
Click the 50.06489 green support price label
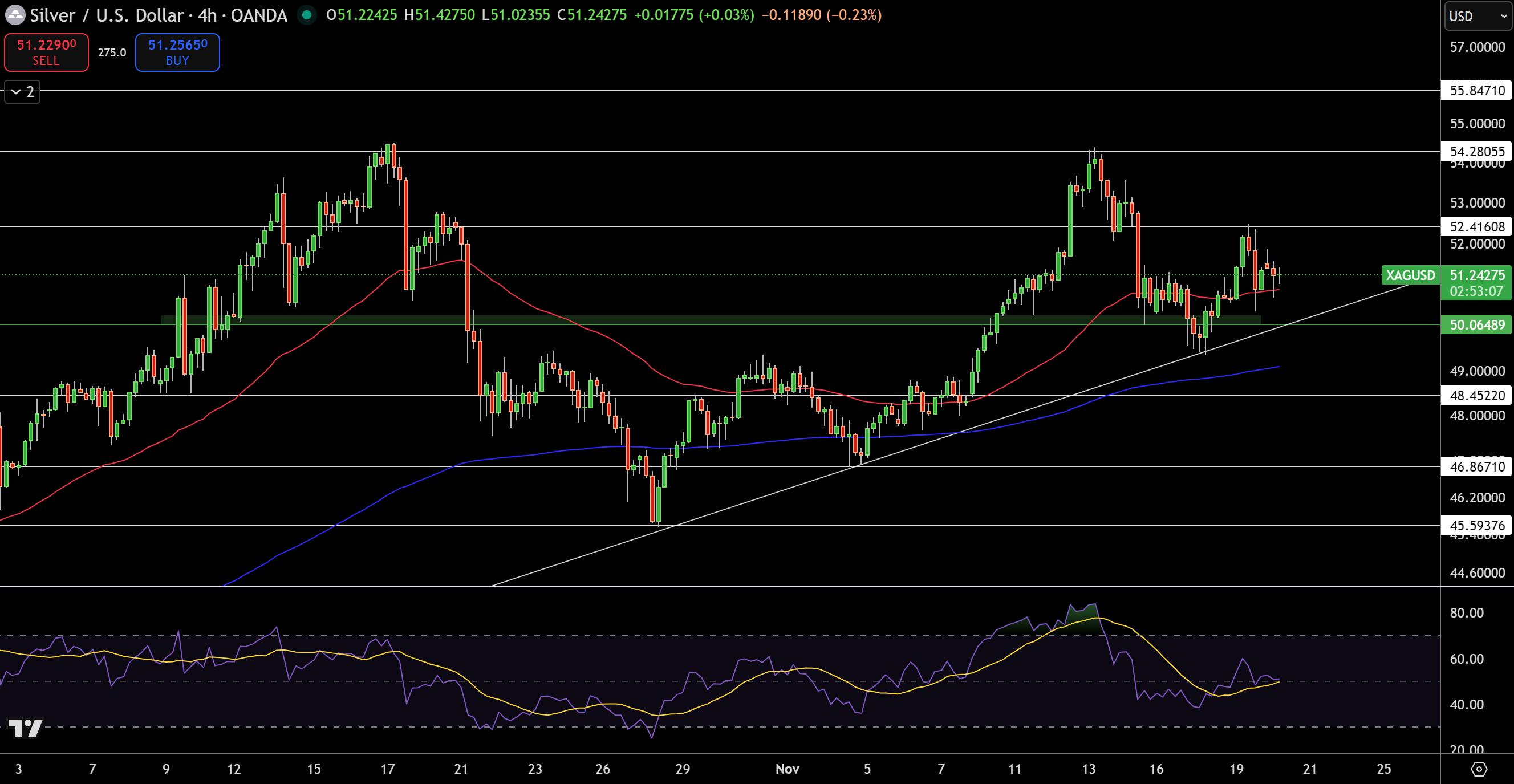pos(1476,325)
